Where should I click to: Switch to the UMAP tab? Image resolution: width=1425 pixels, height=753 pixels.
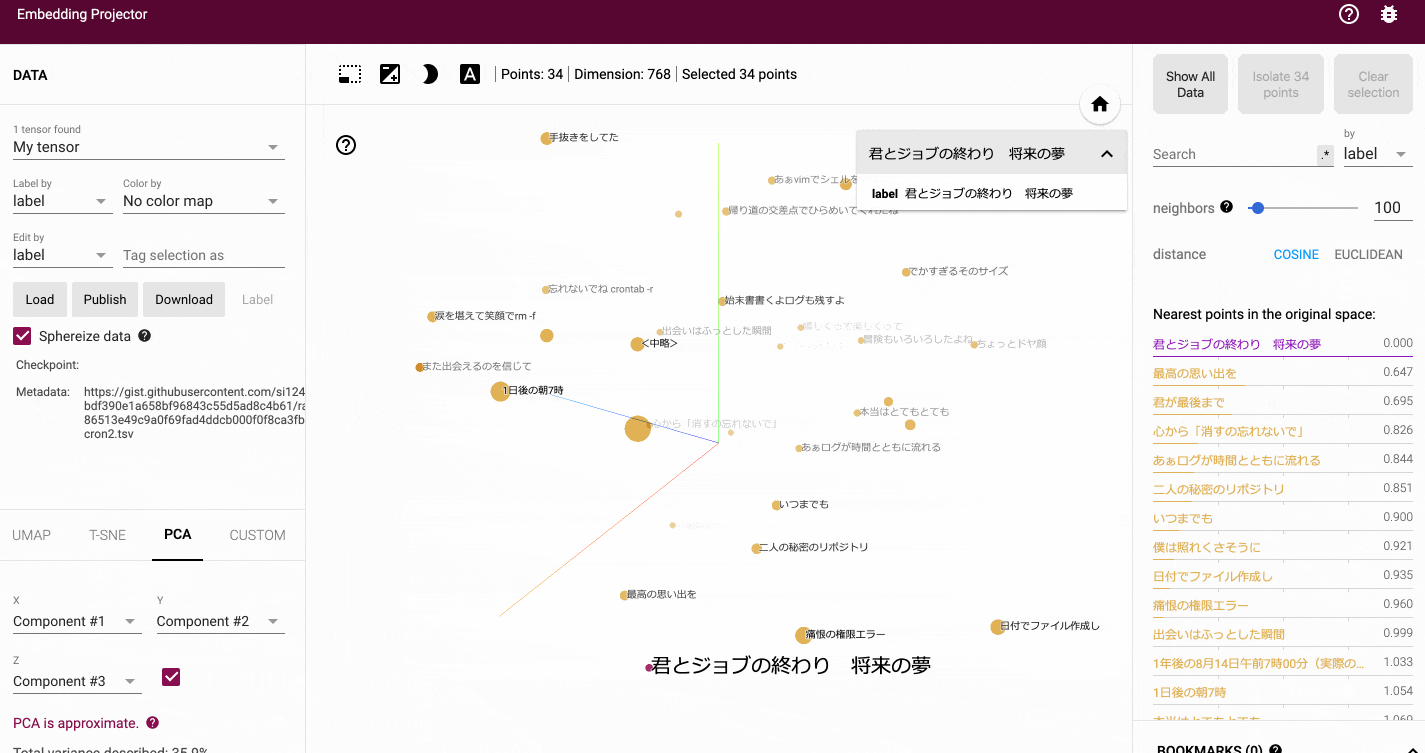coord(31,535)
